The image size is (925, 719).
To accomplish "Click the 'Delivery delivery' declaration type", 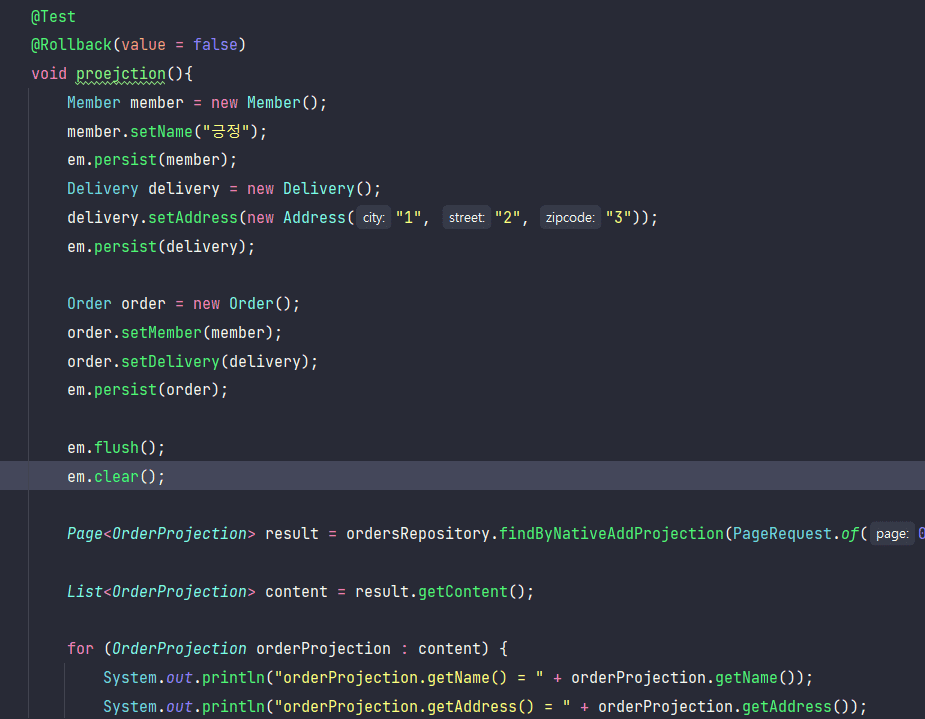I will [x=103, y=189].
